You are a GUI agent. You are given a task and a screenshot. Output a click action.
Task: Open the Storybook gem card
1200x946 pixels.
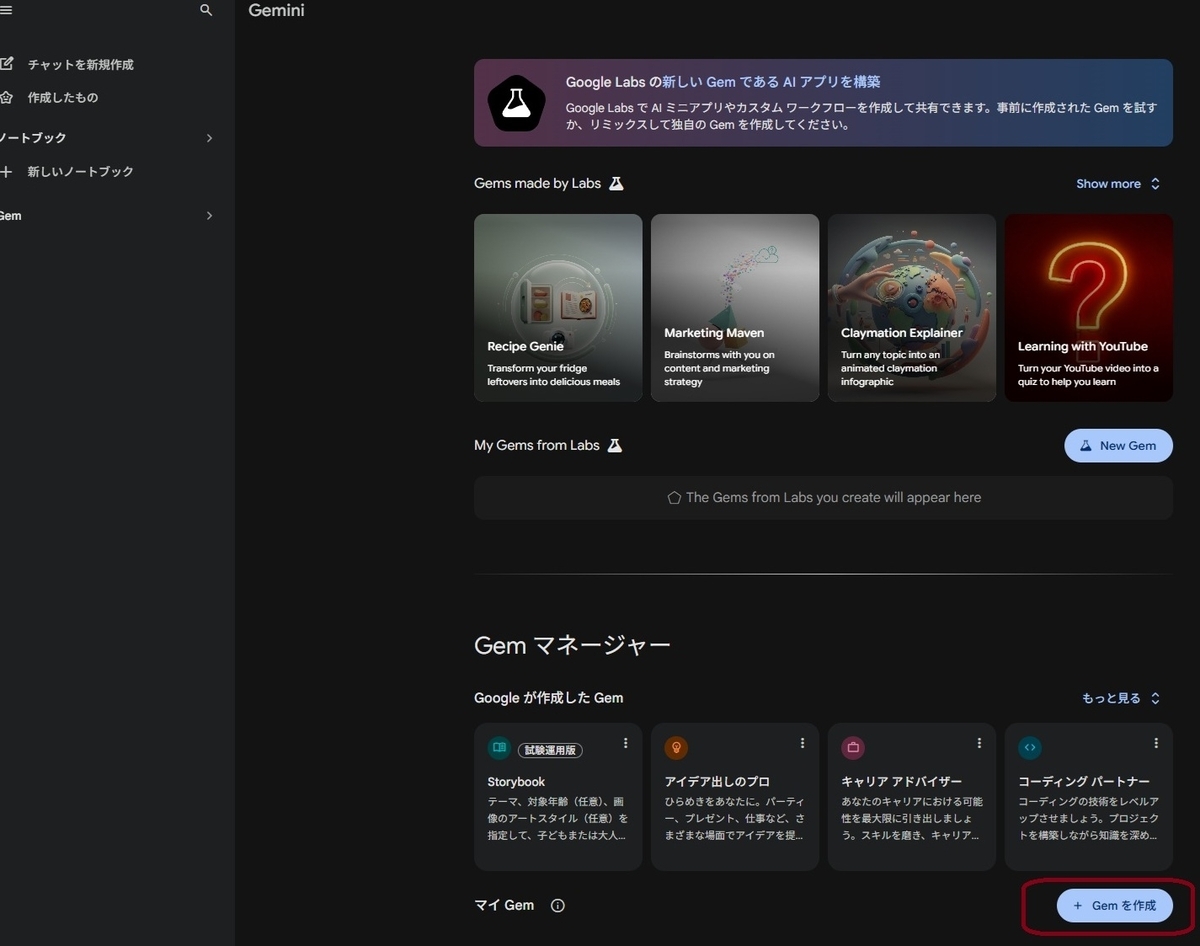[558, 796]
